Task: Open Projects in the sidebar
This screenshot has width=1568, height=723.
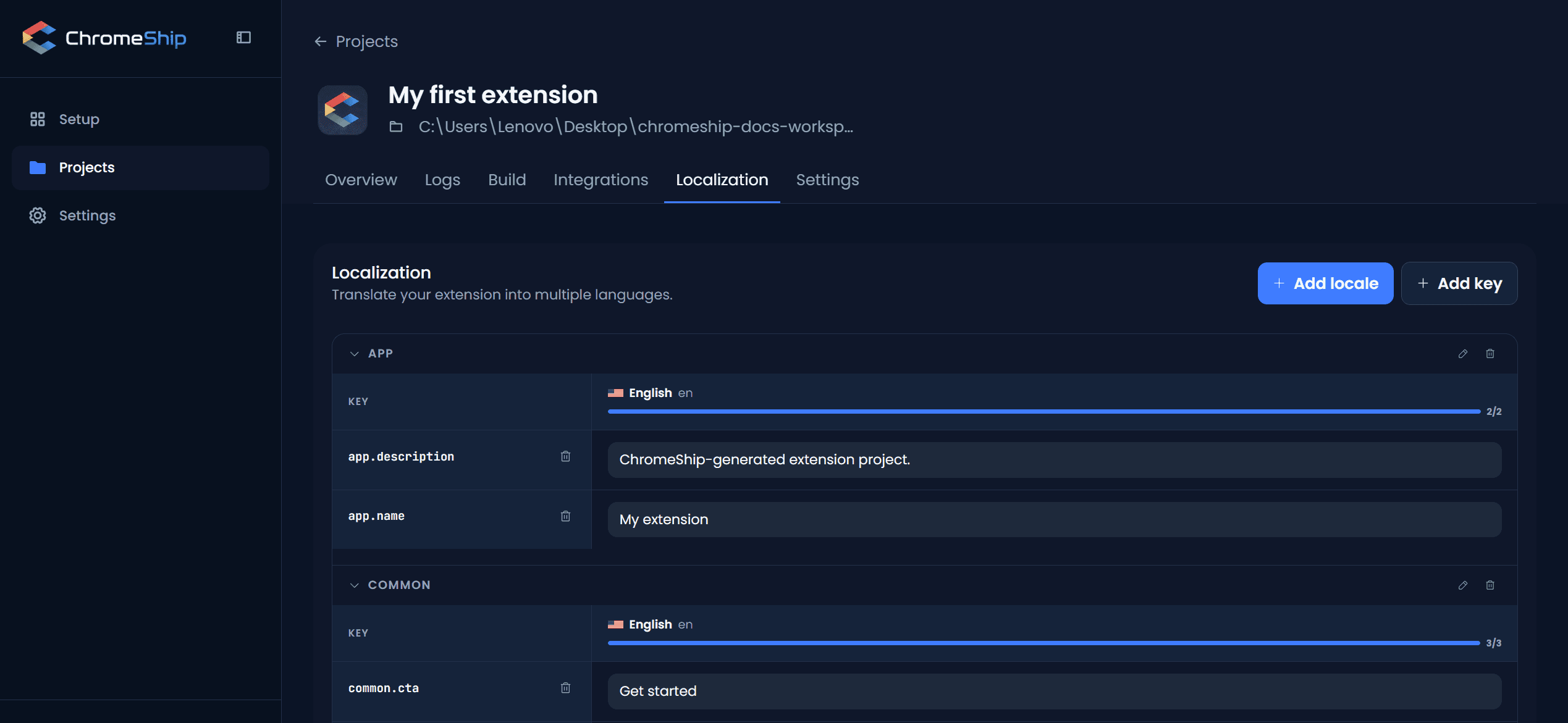Action: 140,167
